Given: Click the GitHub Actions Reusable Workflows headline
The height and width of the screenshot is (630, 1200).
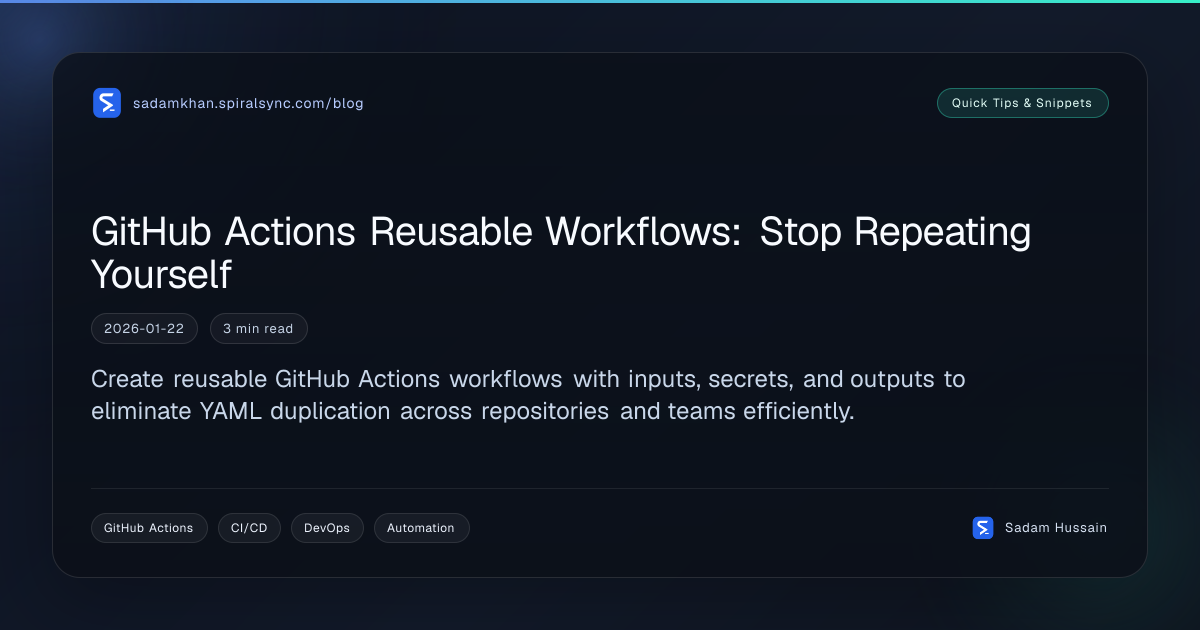Looking at the screenshot, I should pyautogui.click(x=561, y=252).
